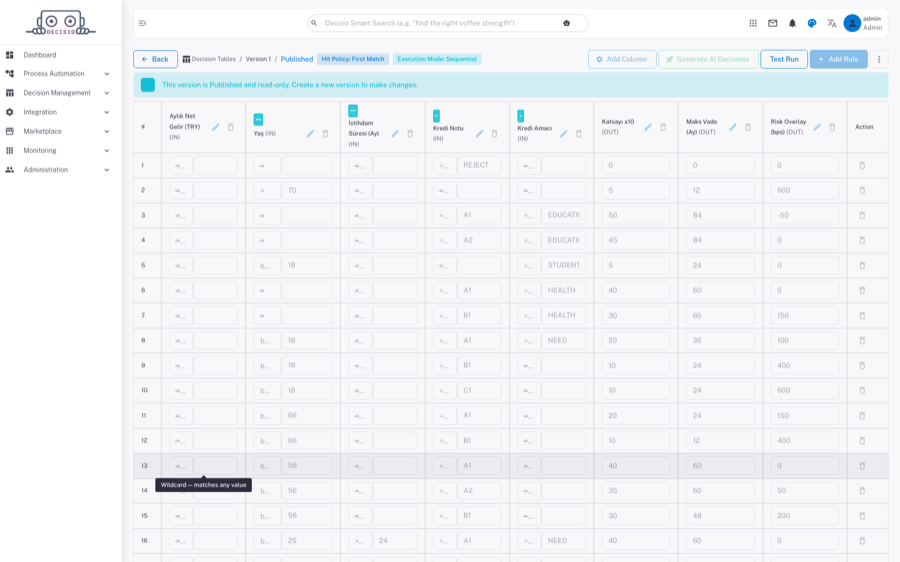
Task: Open the admin user avatar menu
Action: point(852,23)
